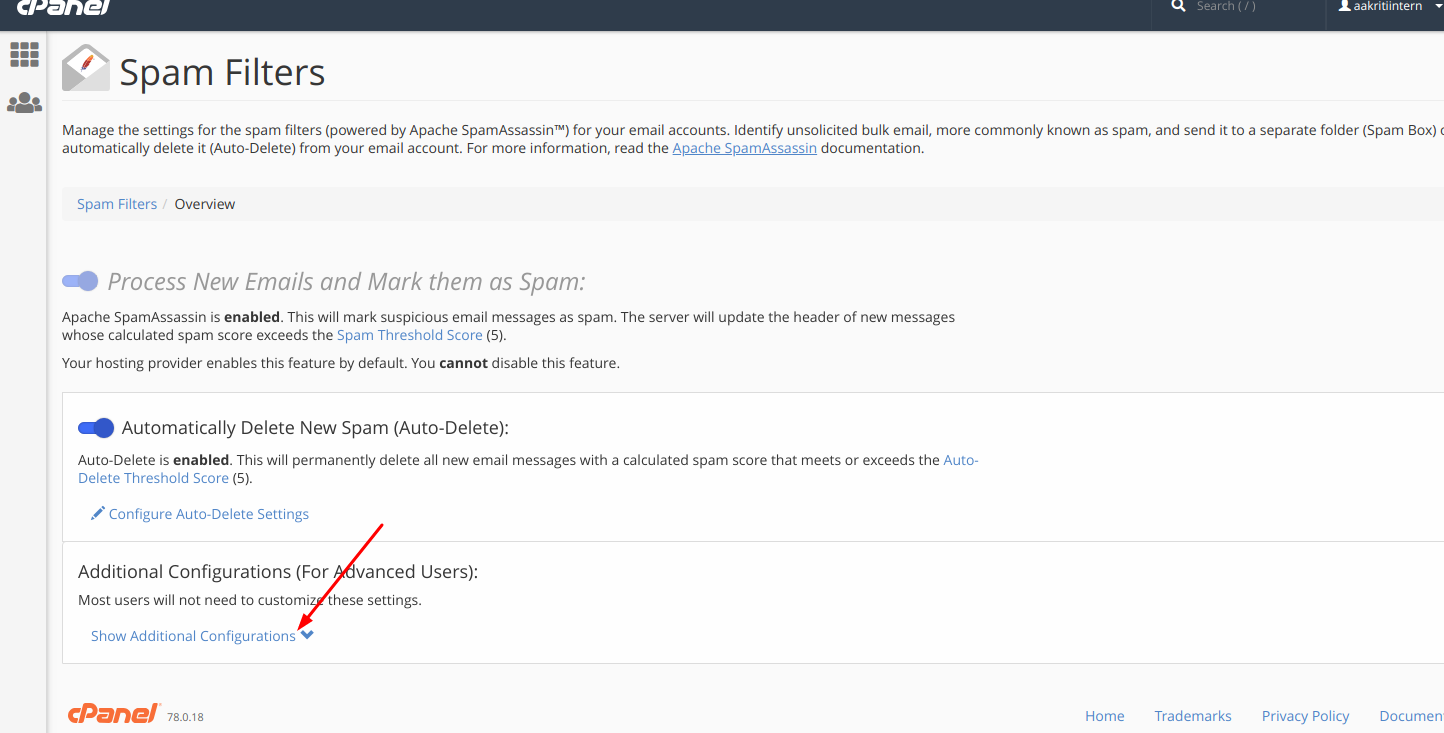Click pencil icon beside Configure Auto-Delete Settings

pyautogui.click(x=98, y=513)
